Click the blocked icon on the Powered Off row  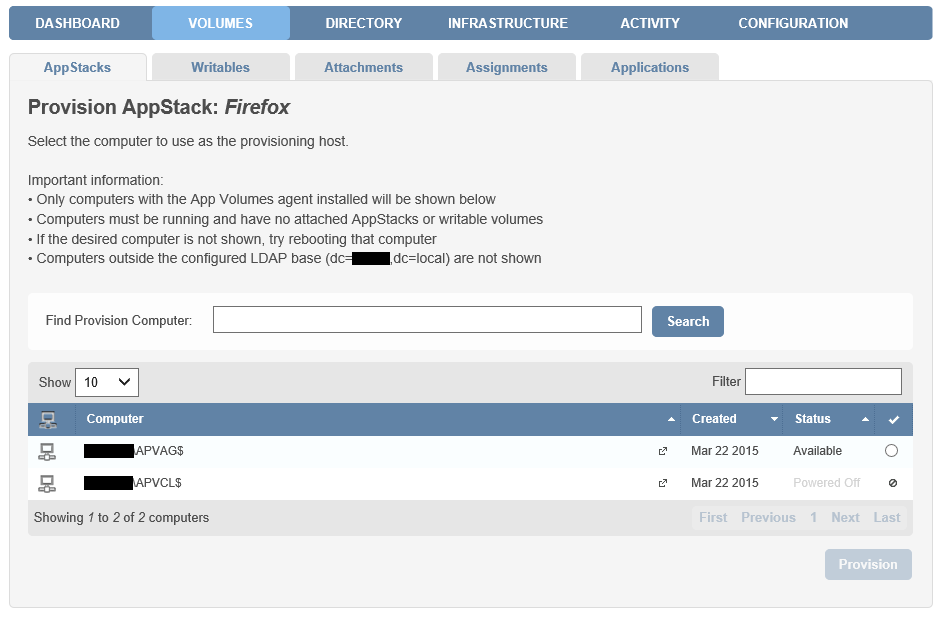coord(894,483)
